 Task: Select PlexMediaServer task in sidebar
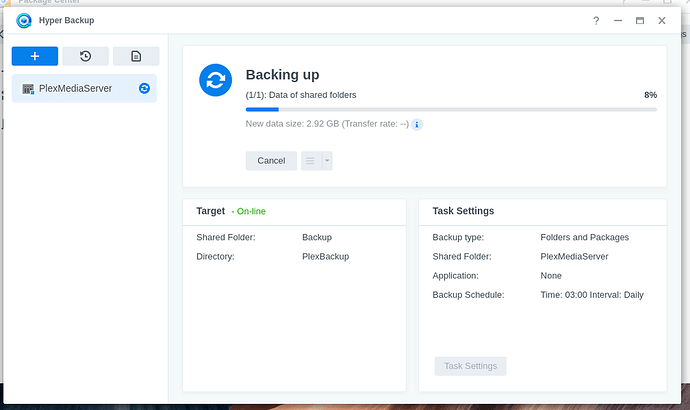pos(84,88)
